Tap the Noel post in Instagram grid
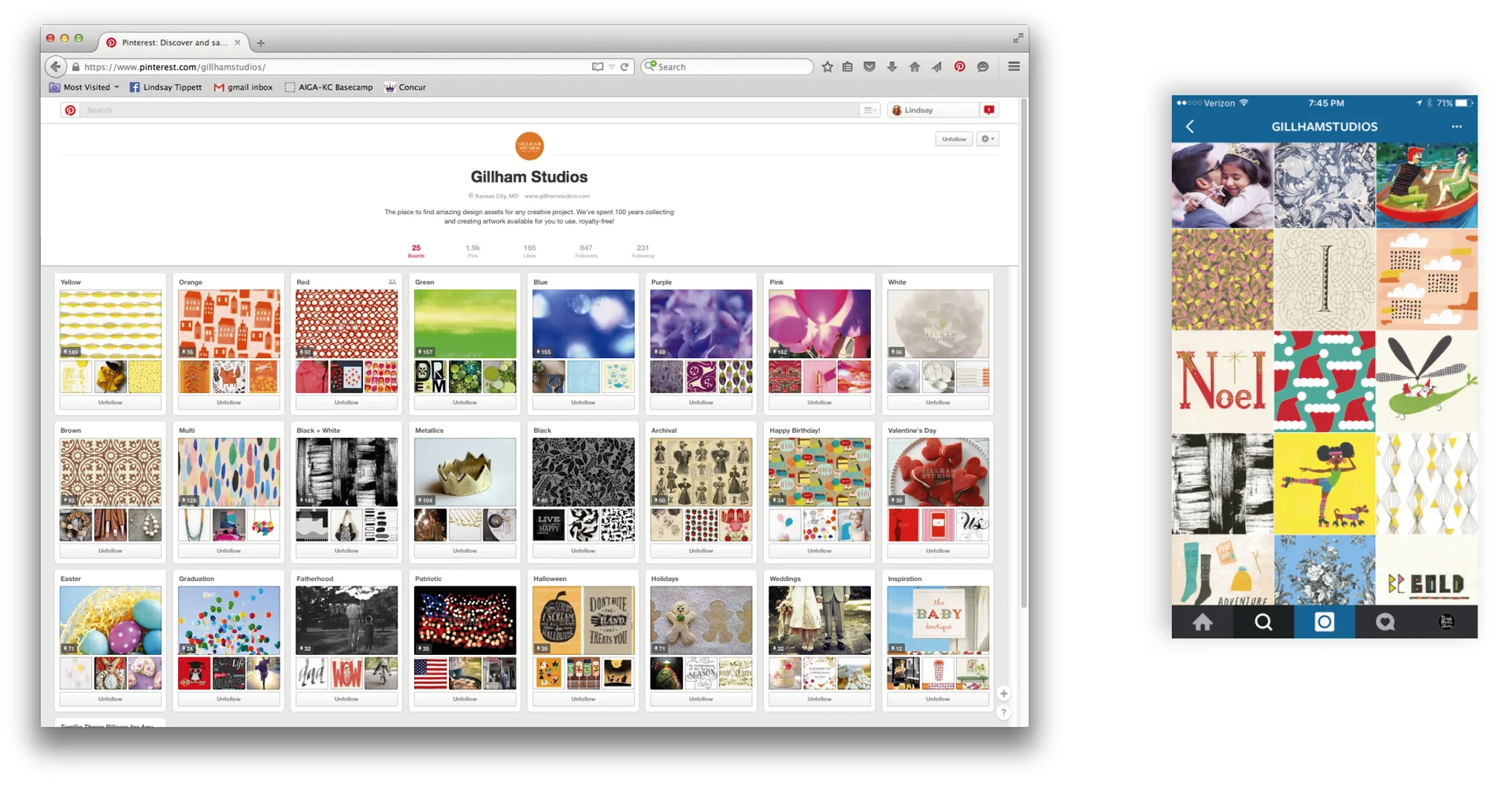1512x788 pixels. pos(1222,381)
